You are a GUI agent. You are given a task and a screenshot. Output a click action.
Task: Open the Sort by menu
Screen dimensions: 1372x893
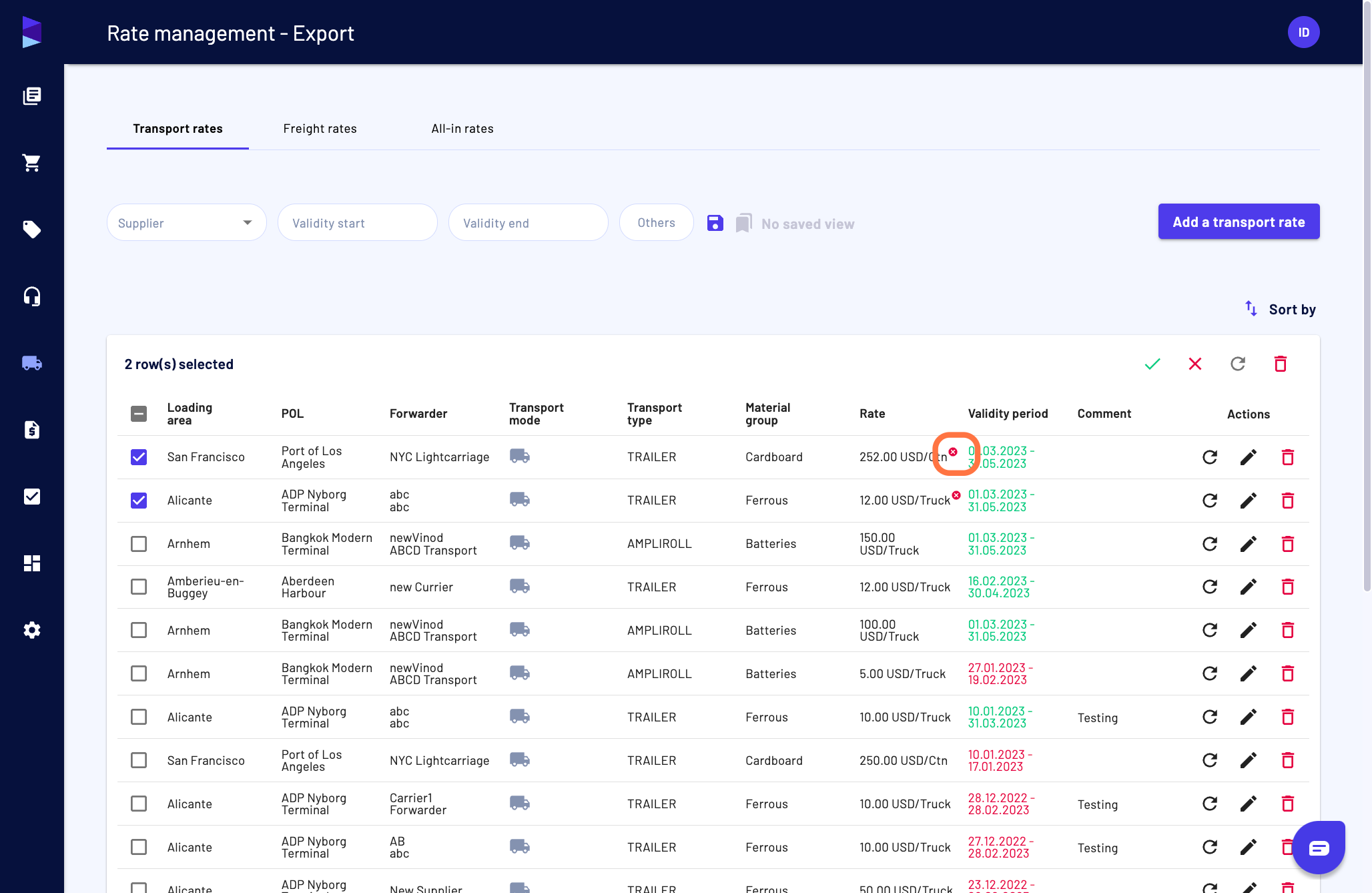[x=1281, y=309]
